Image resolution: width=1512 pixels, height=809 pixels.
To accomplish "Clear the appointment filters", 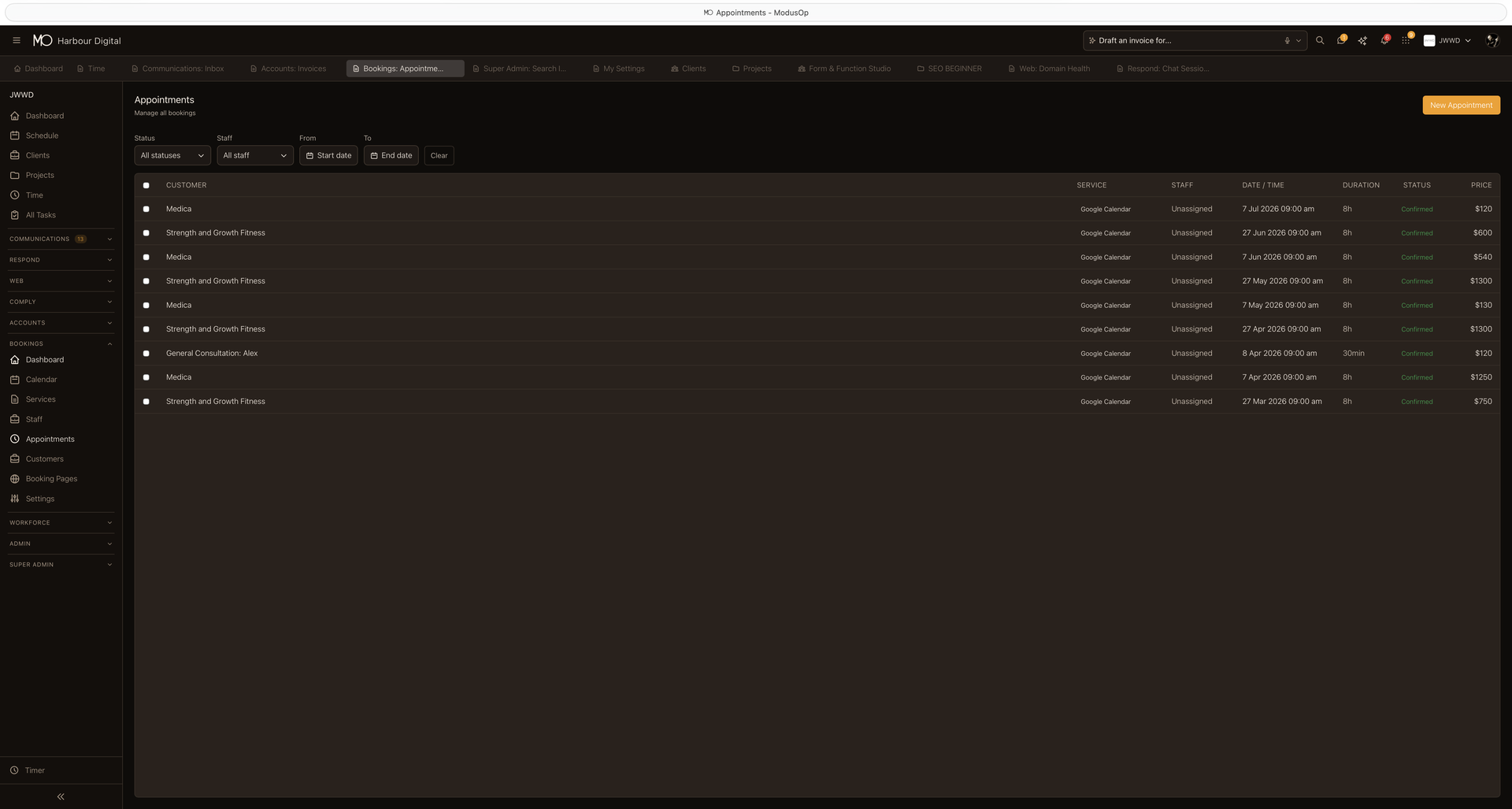I will tap(439, 155).
